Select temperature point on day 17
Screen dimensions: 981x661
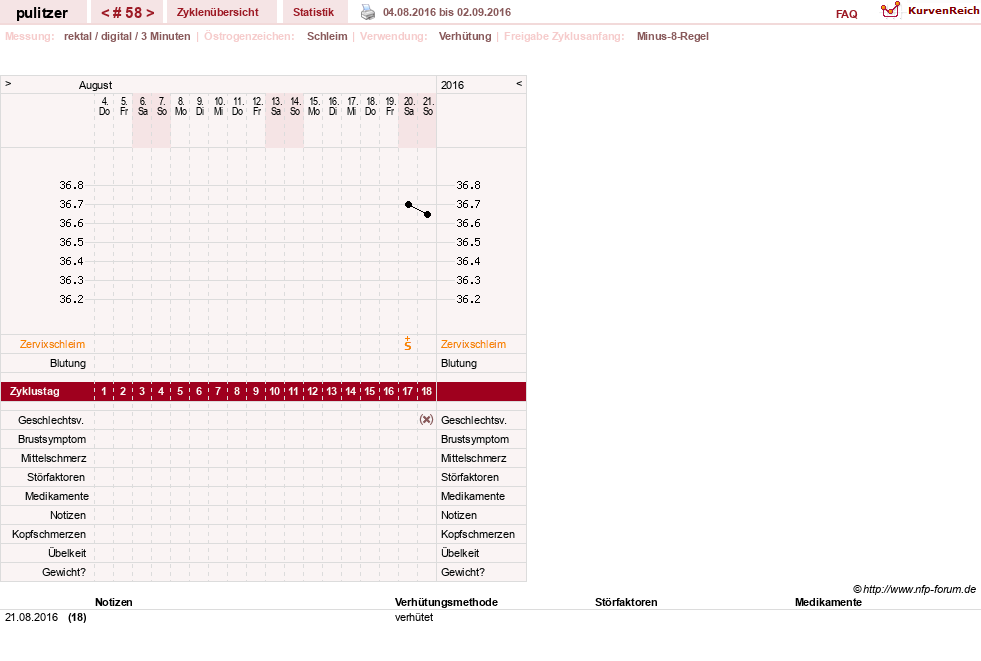408,204
